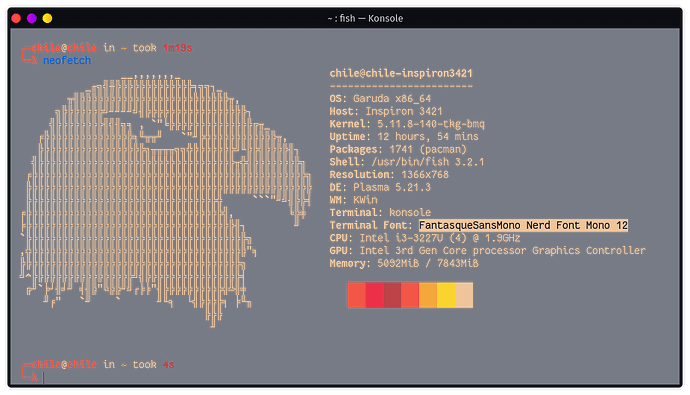Click highlighted 'FantasqueSansMono Nerd Font Mono 12' text
This screenshot has width=690, height=395.
coord(523,226)
